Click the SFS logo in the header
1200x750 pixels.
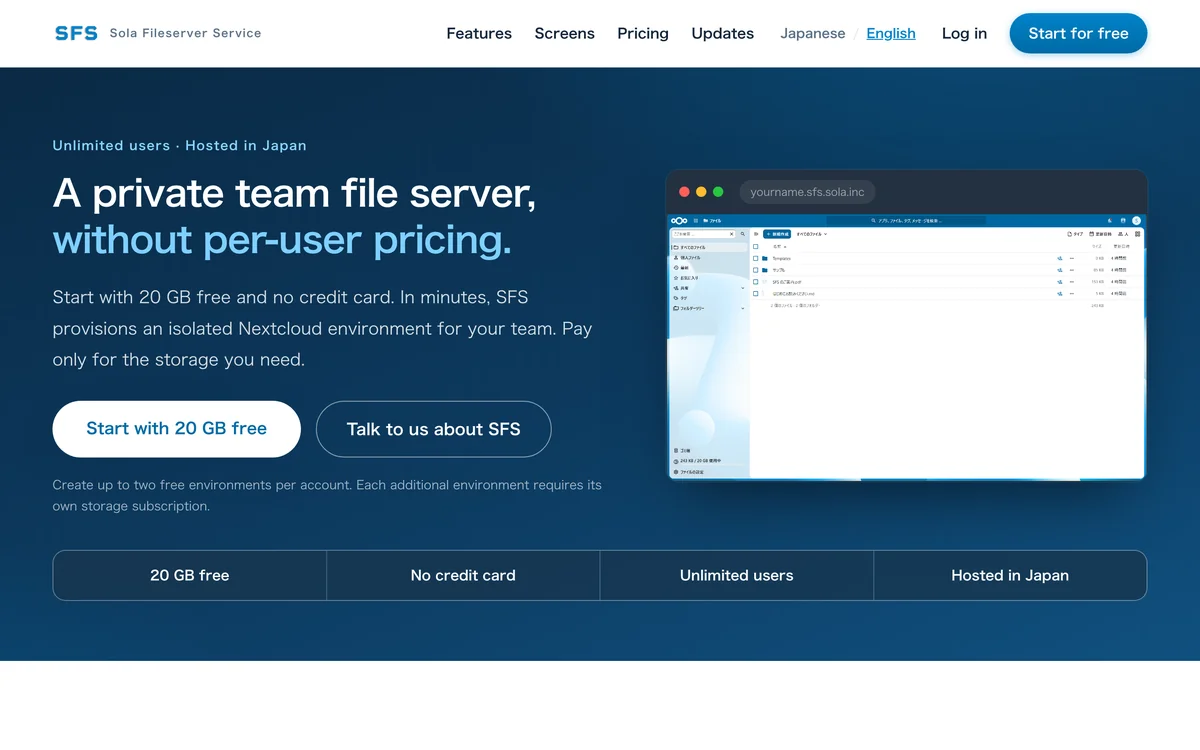click(x=76, y=33)
